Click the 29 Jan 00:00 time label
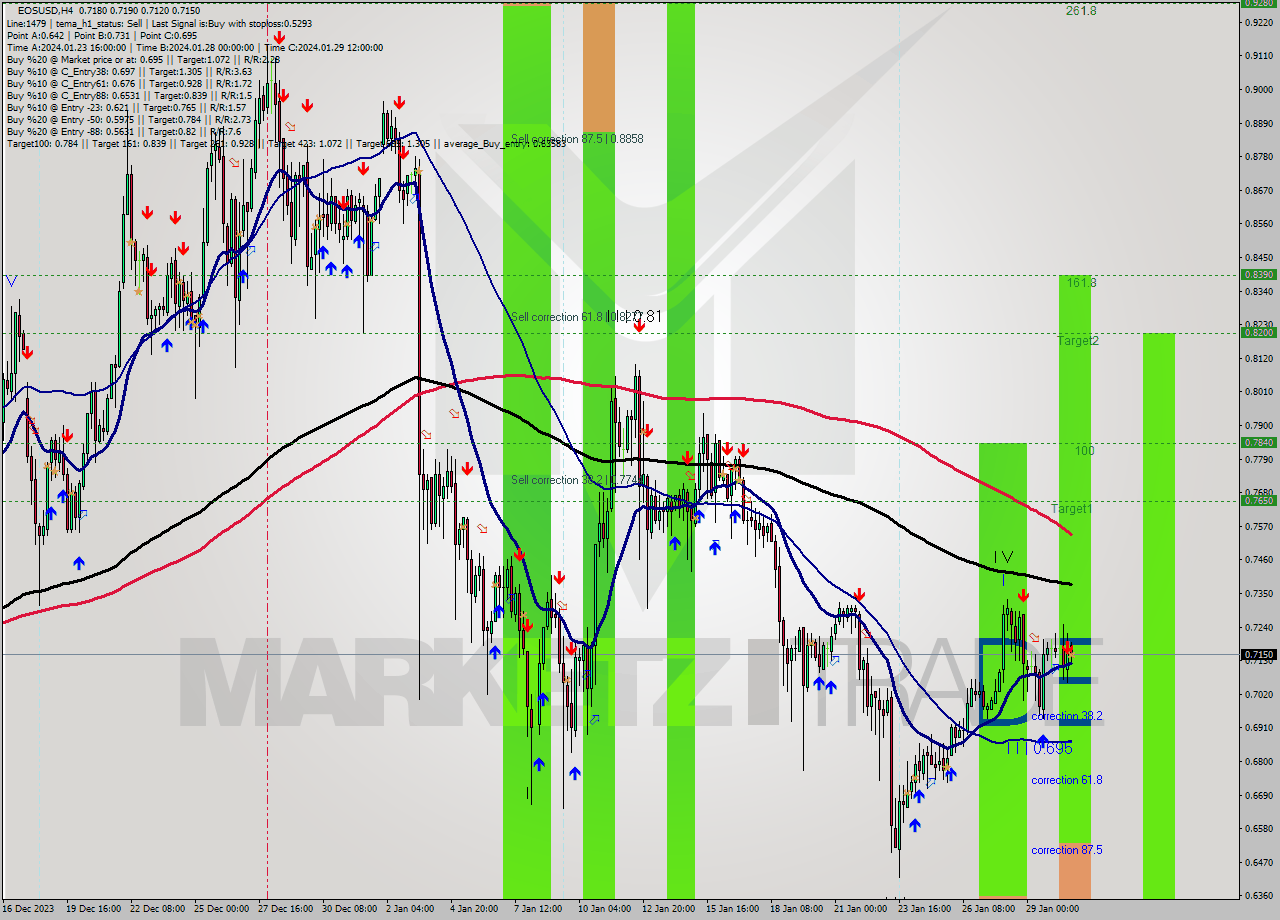The height and width of the screenshot is (920, 1280). point(1052,909)
